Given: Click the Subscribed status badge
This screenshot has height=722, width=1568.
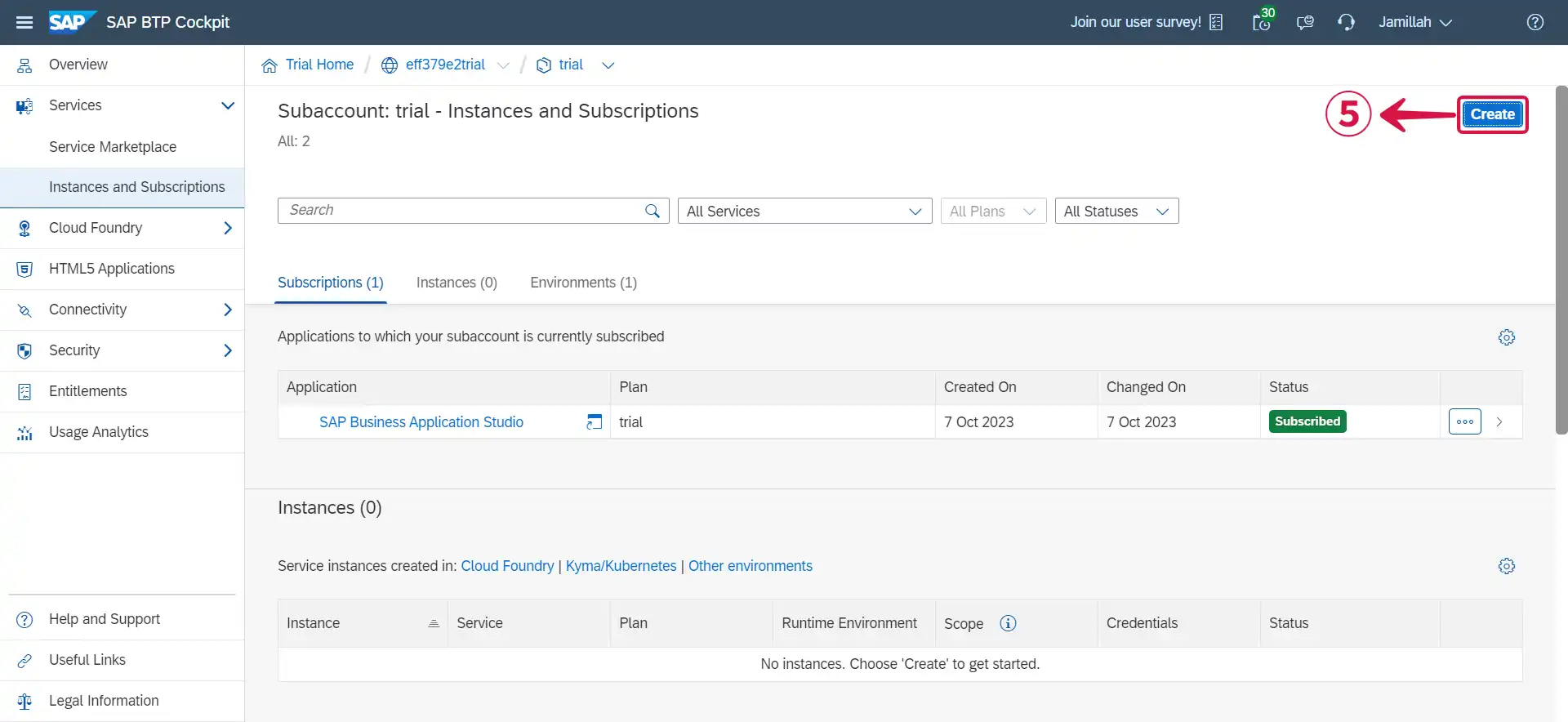Looking at the screenshot, I should [1307, 421].
